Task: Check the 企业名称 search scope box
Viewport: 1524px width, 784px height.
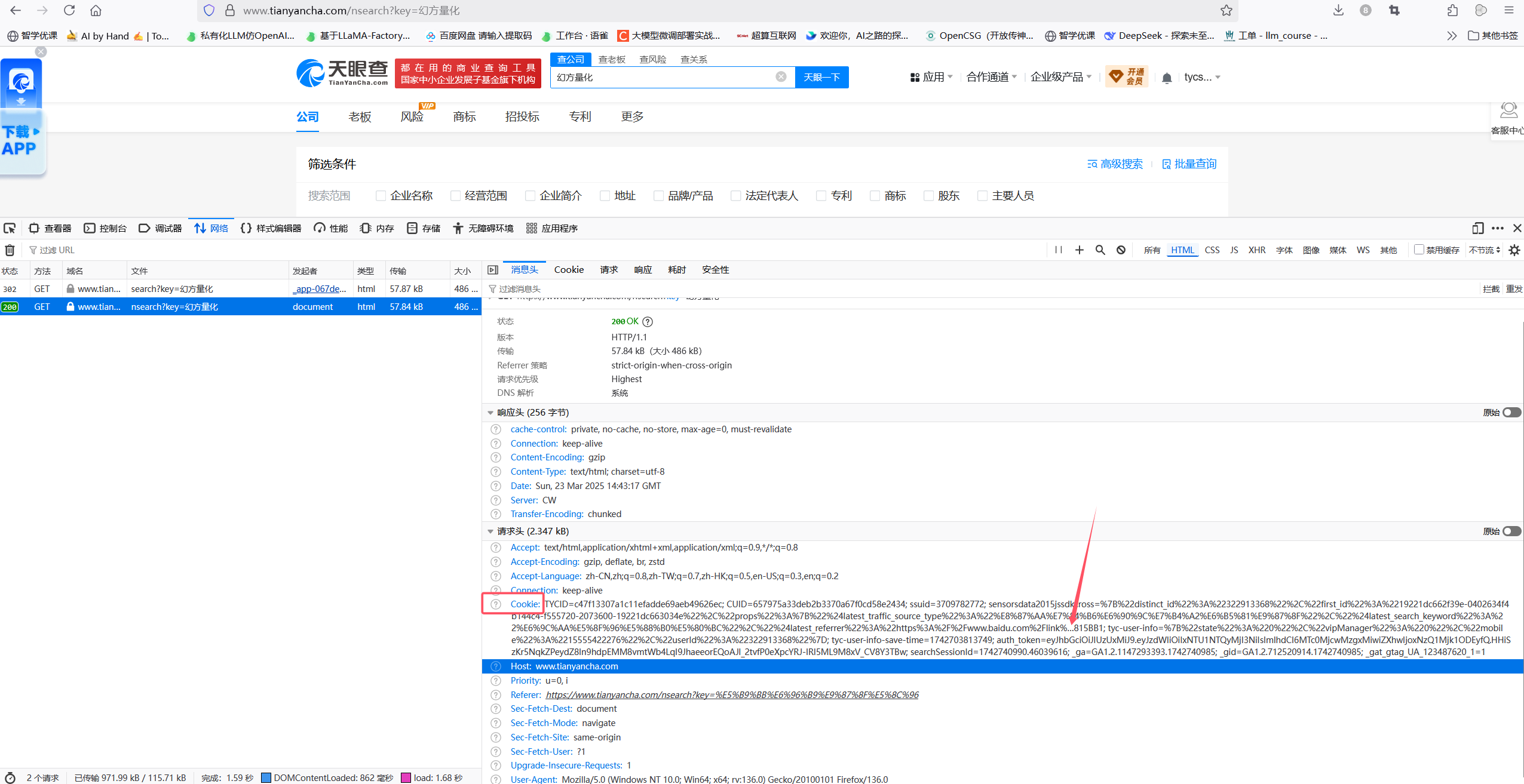Action: 381,196
